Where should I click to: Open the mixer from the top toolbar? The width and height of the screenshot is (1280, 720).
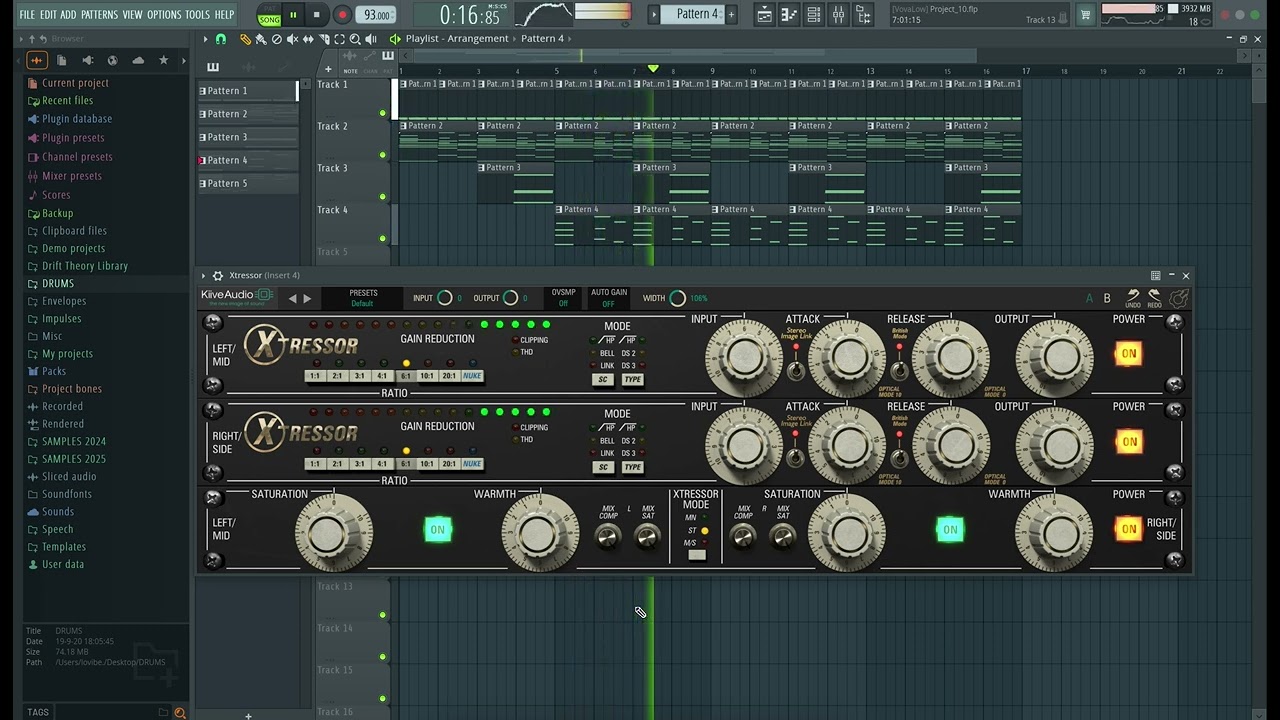[x=838, y=15]
